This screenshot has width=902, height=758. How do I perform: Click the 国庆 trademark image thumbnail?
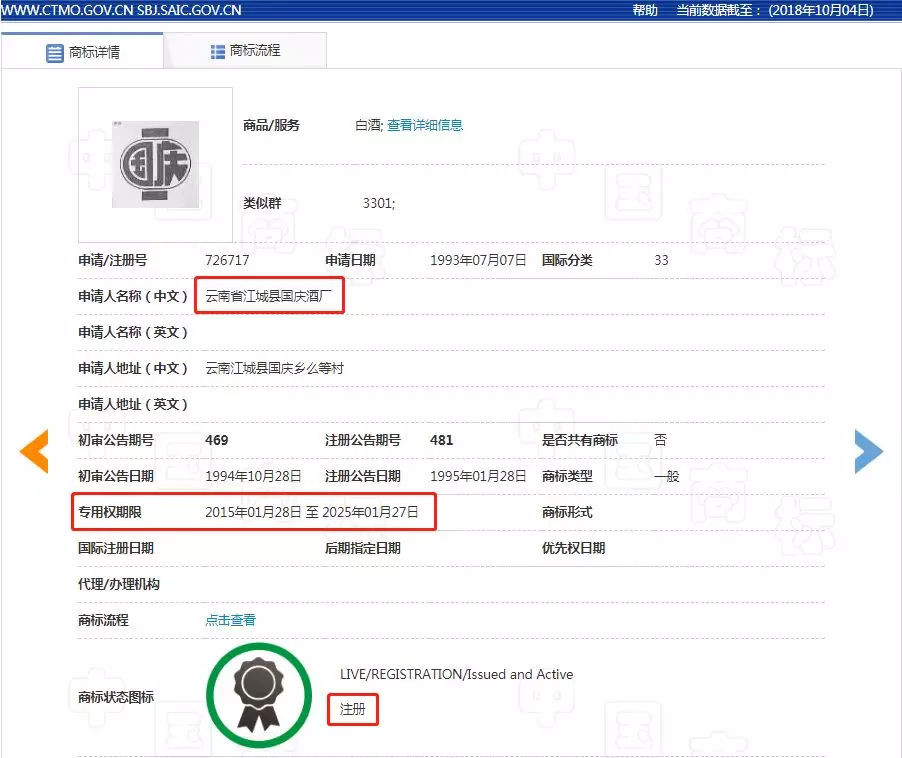(x=154, y=165)
